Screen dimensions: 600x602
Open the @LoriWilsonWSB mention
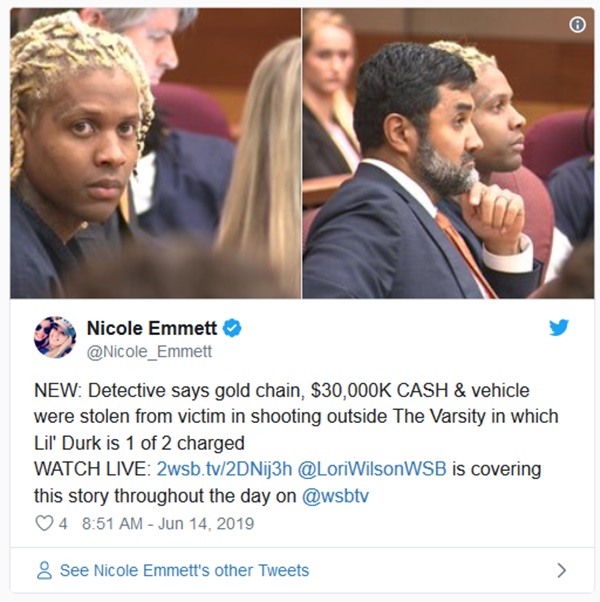click(372, 469)
